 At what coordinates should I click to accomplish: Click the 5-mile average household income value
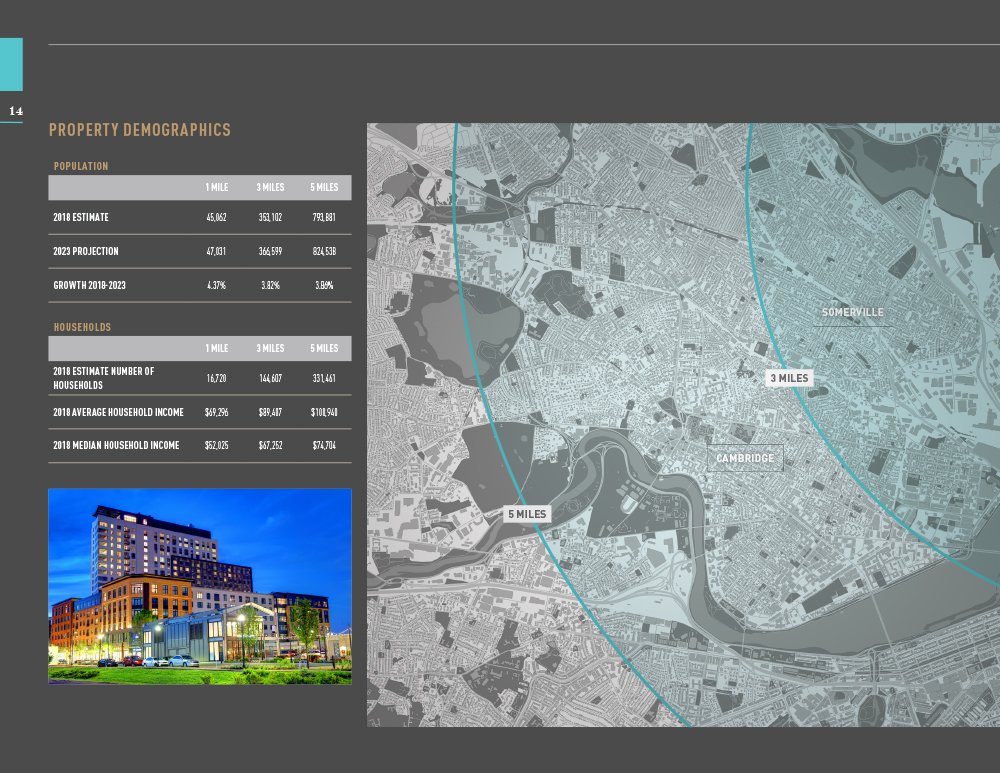coord(324,412)
